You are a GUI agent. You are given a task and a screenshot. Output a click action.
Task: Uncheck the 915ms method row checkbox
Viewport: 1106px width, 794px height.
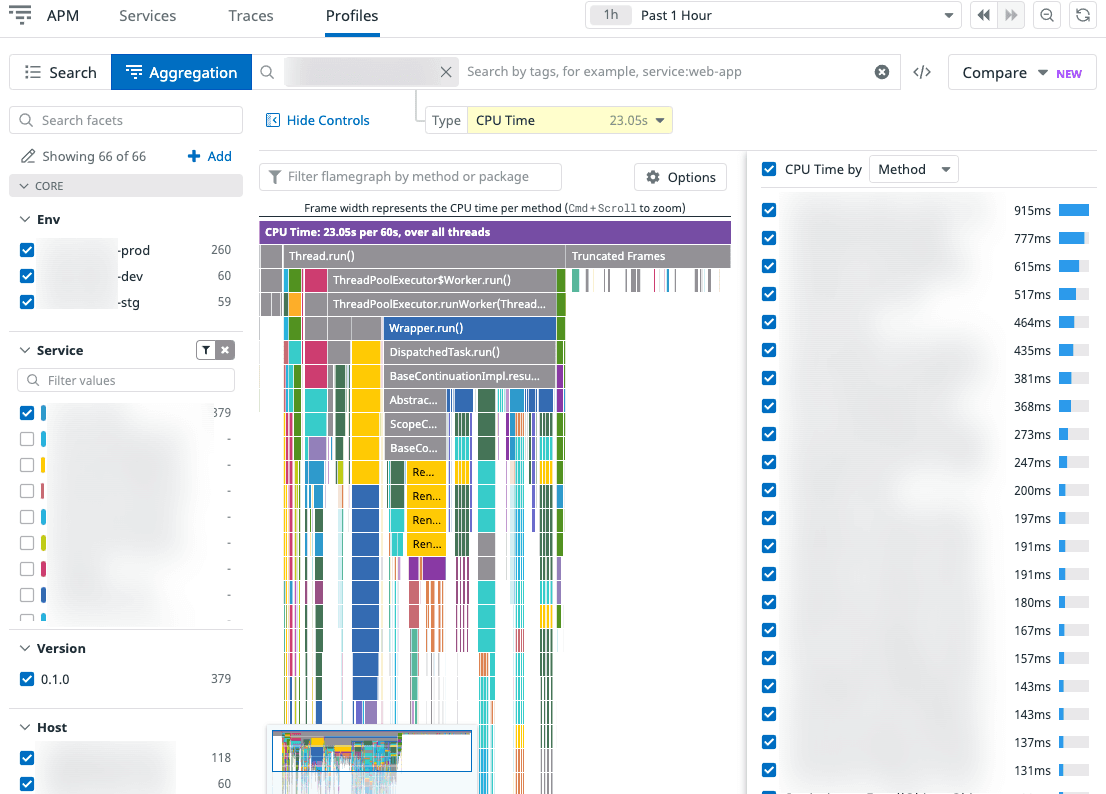tap(769, 210)
